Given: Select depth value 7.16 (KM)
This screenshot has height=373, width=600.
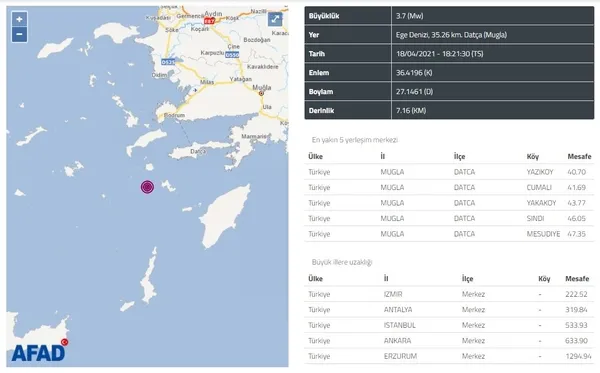Looking at the screenshot, I should click(411, 111).
